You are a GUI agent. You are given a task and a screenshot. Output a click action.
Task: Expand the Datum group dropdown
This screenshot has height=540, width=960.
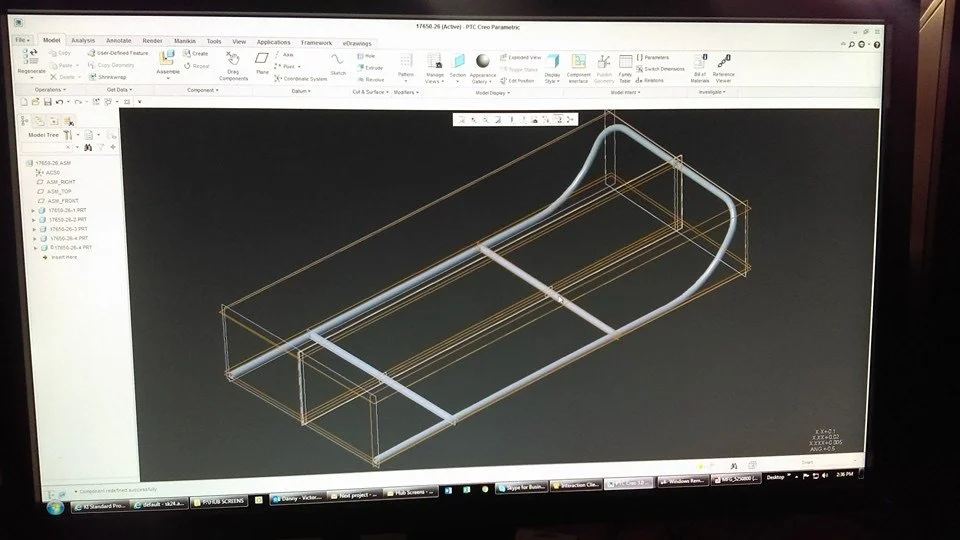tap(301, 91)
